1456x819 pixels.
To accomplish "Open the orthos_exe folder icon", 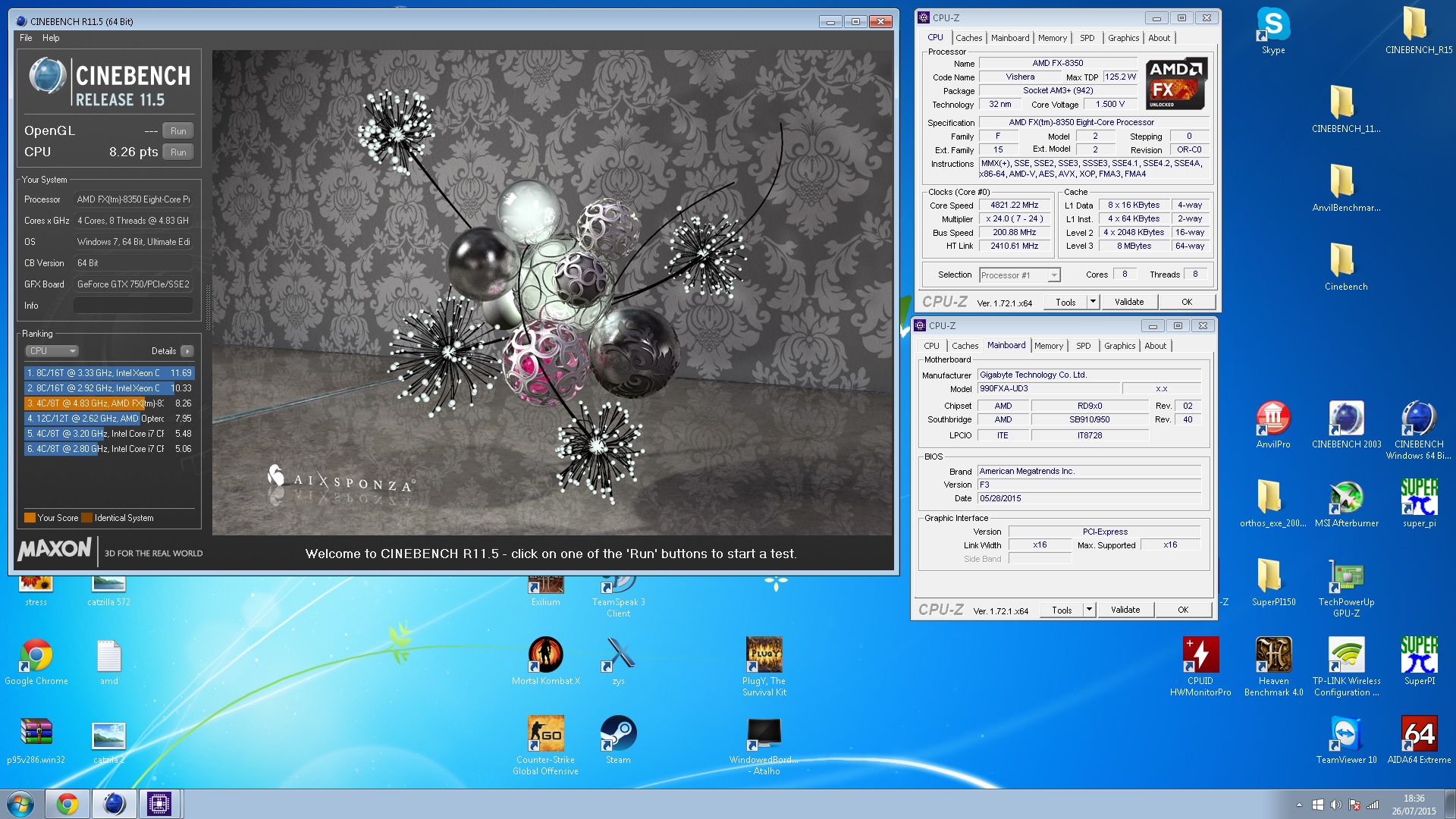I will pyautogui.click(x=1273, y=504).
